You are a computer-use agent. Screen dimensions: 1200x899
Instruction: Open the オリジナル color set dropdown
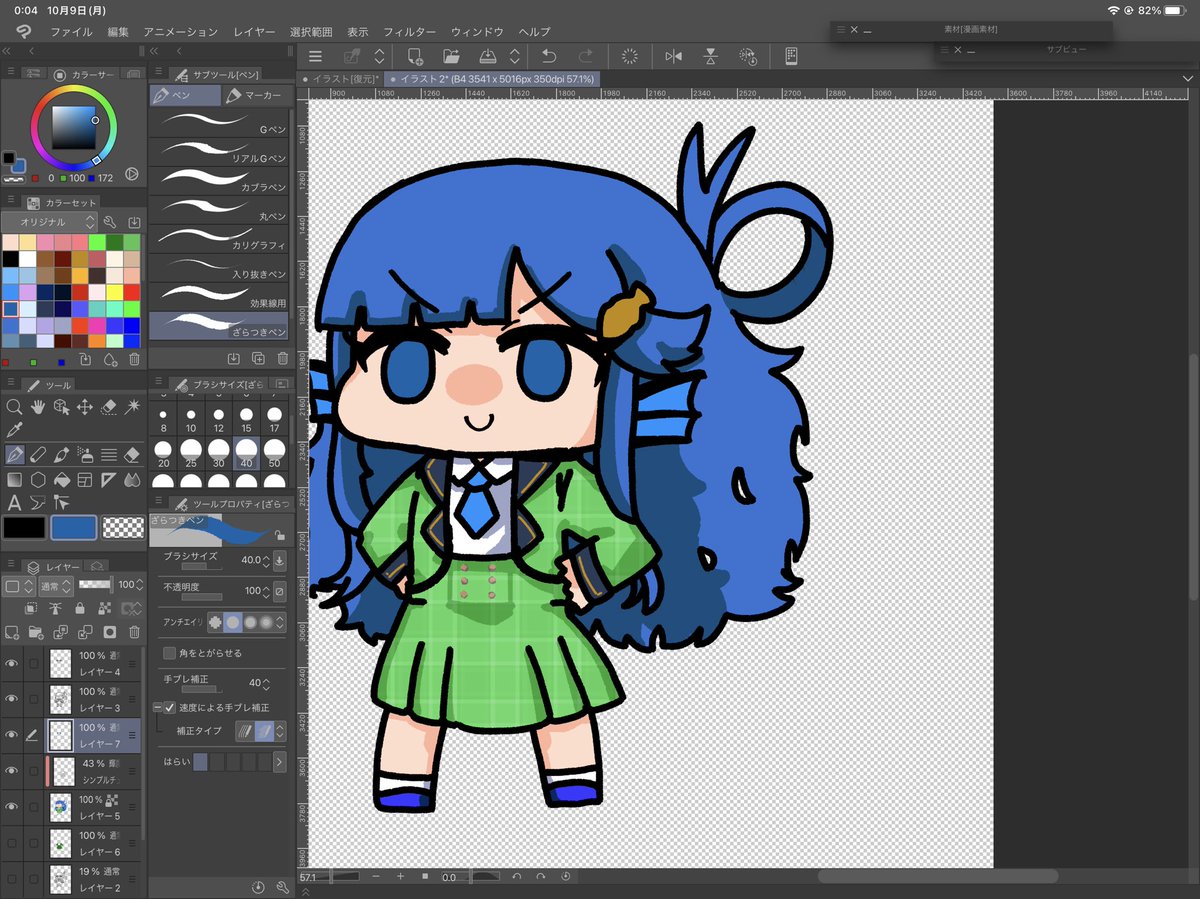48,222
